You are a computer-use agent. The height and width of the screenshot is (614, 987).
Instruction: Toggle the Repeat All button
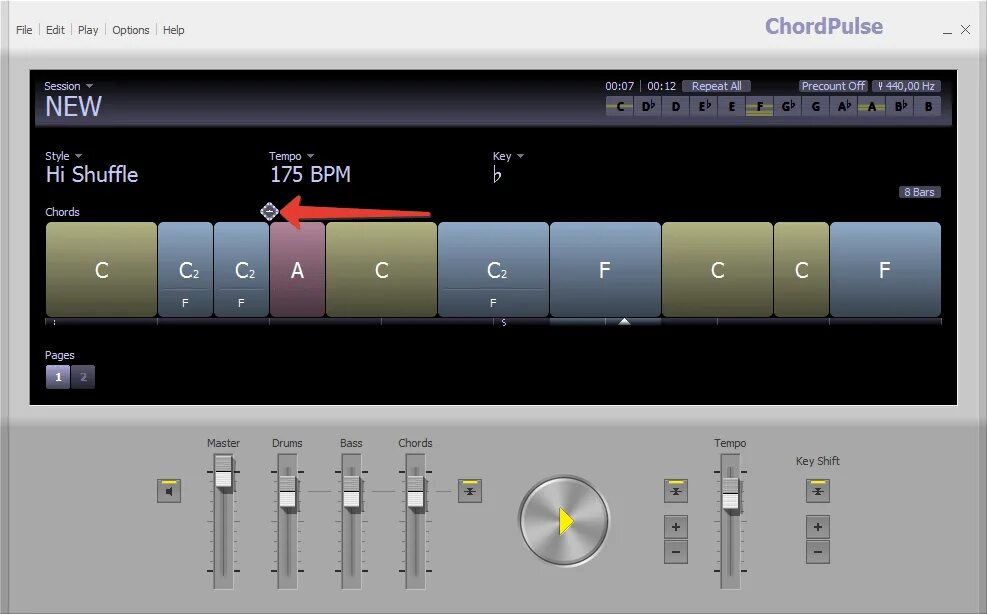click(716, 86)
